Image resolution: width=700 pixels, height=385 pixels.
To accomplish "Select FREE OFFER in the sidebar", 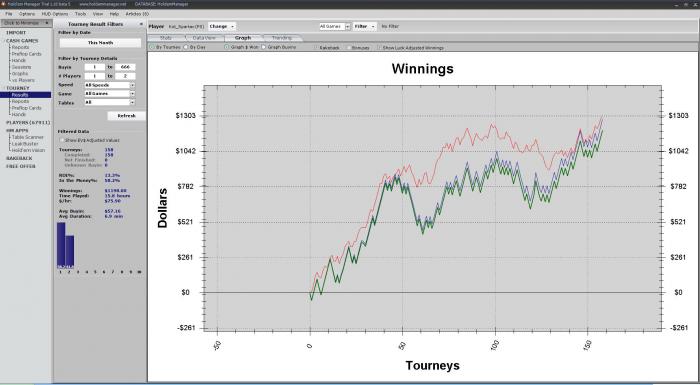I will pos(21,166).
